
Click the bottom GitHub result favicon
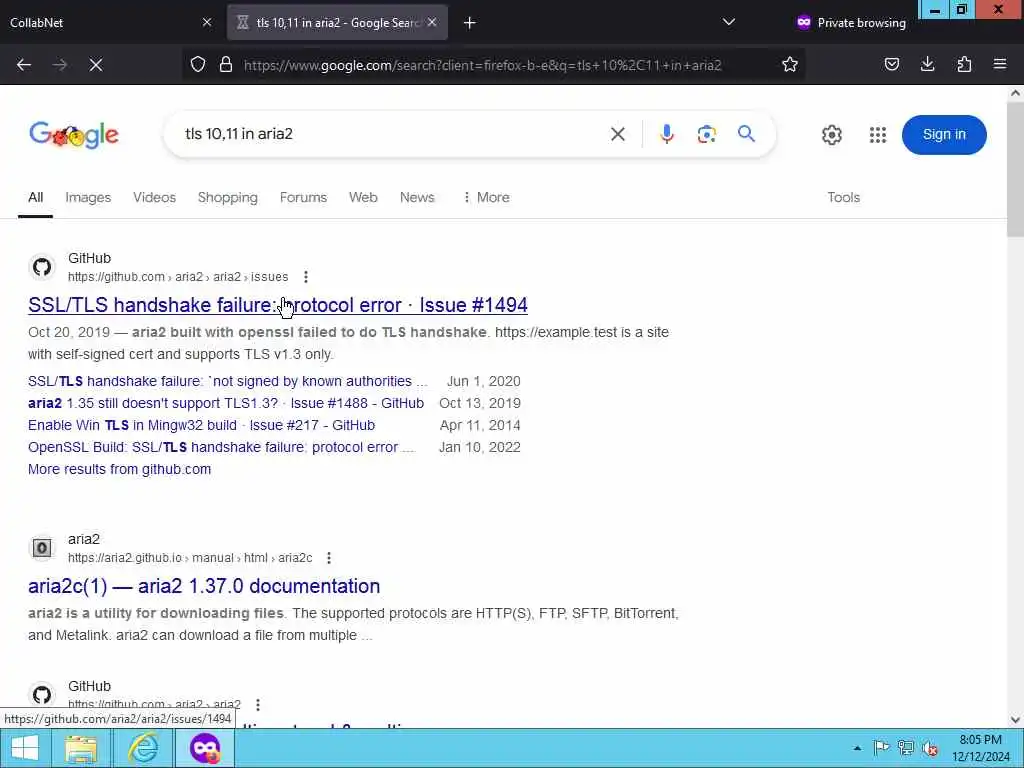(x=42, y=695)
